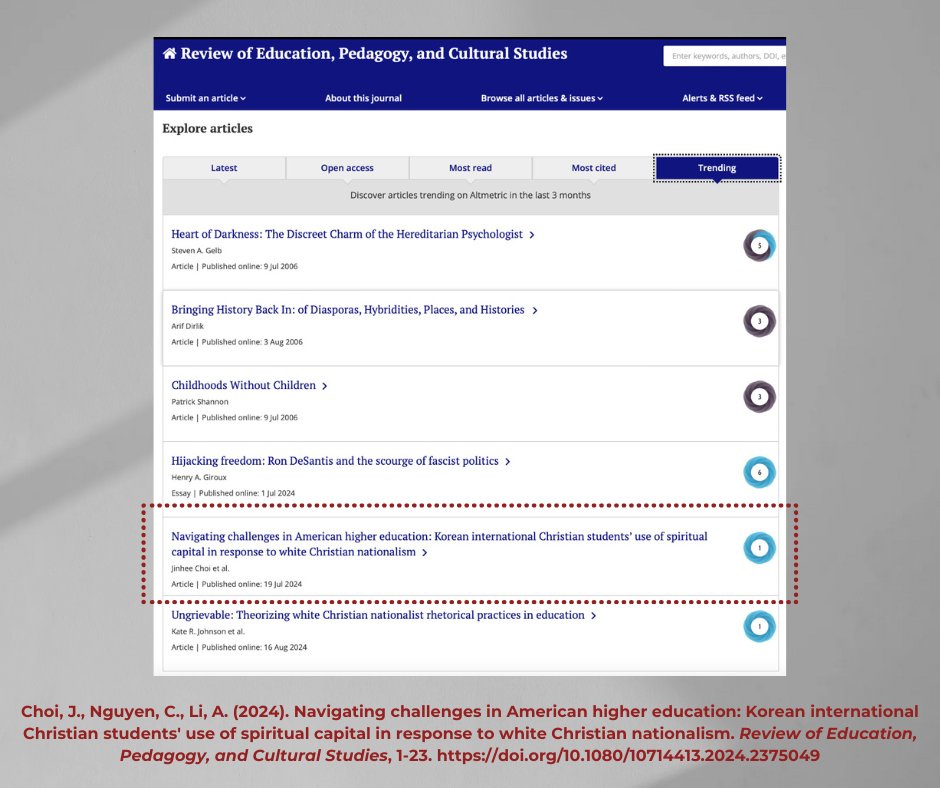Open Altmetric badge for Heart of Darkness article

[x=760, y=245]
